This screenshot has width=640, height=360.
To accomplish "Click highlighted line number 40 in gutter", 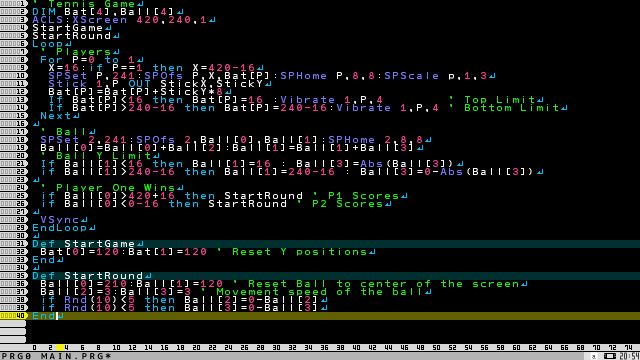I will 13,316.
